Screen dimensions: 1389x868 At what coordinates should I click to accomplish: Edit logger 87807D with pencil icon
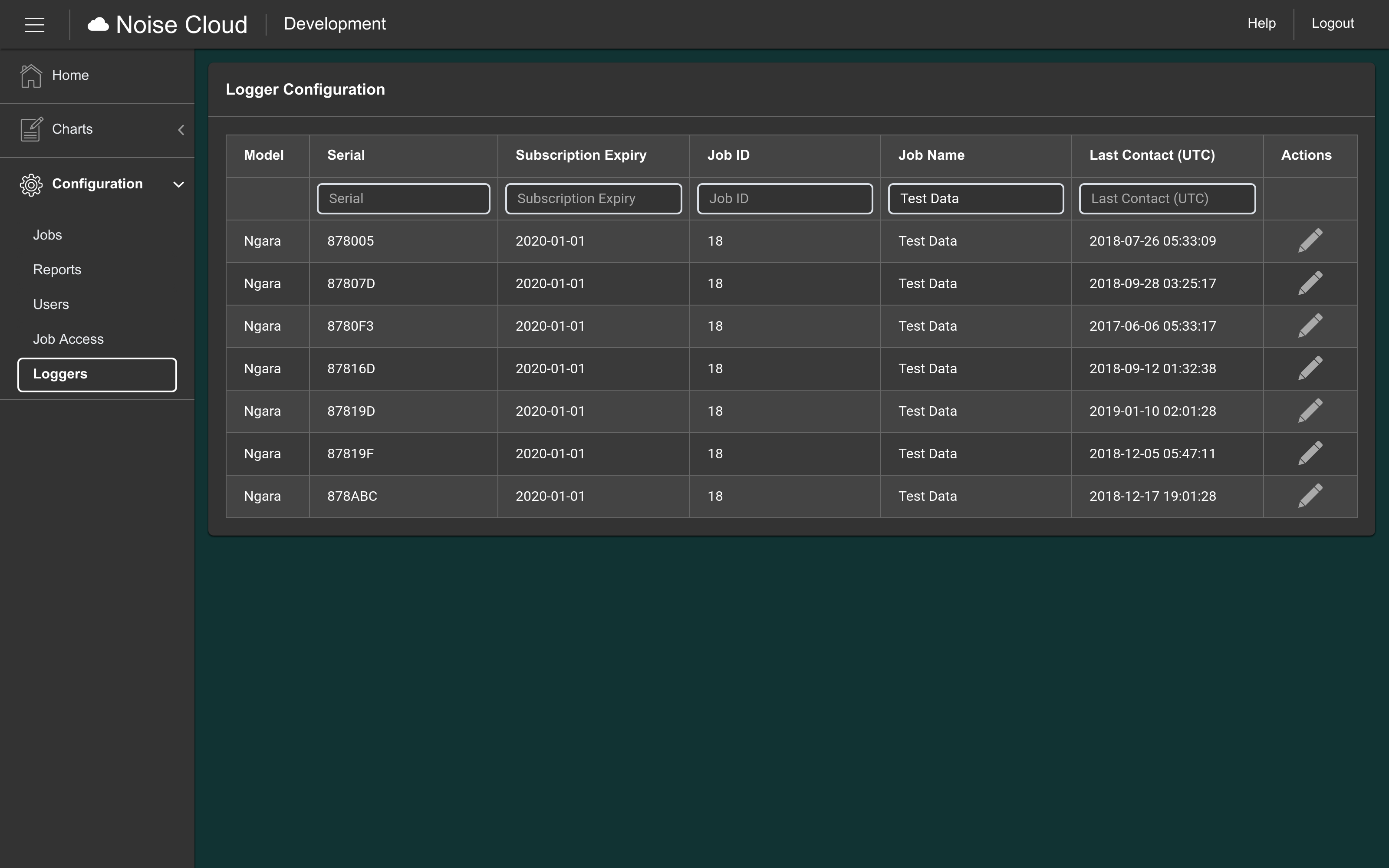point(1310,283)
